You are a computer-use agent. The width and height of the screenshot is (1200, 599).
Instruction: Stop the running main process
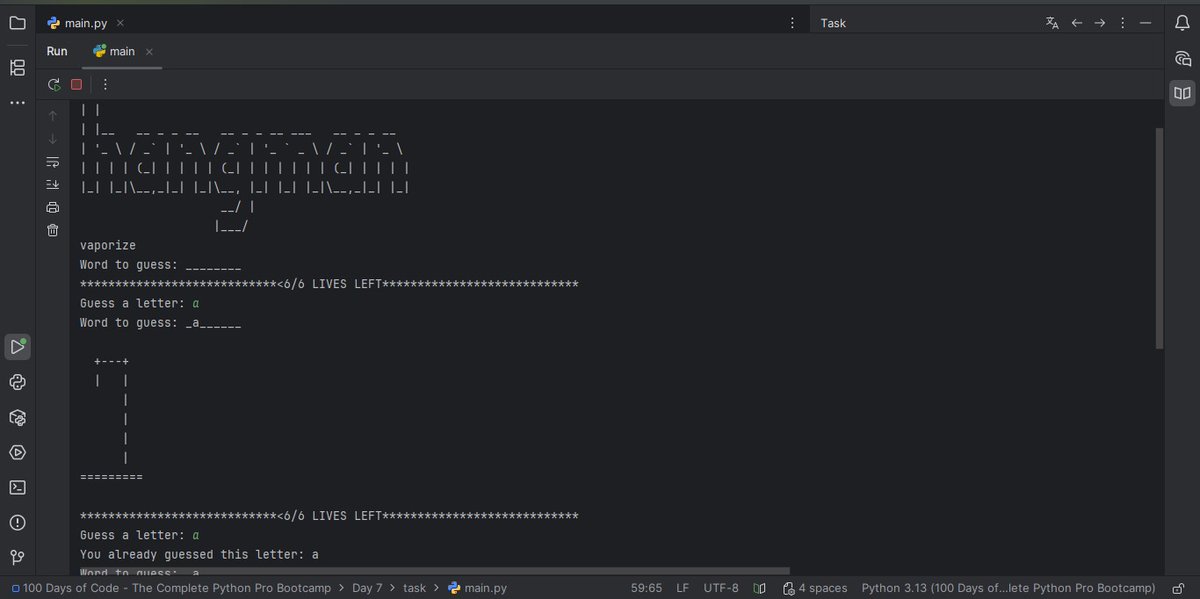coord(76,85)
